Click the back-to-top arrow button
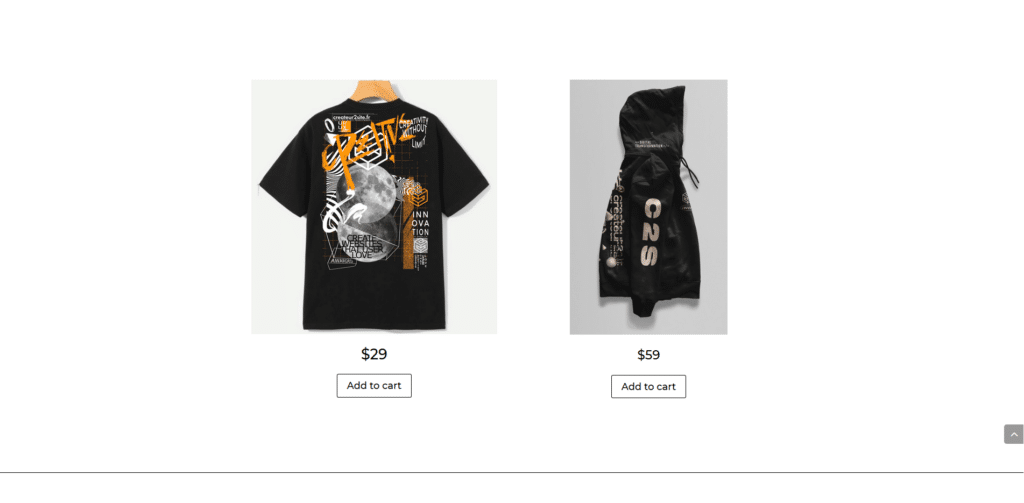This screenshot has width=1024, height=503. [1014, 434]
